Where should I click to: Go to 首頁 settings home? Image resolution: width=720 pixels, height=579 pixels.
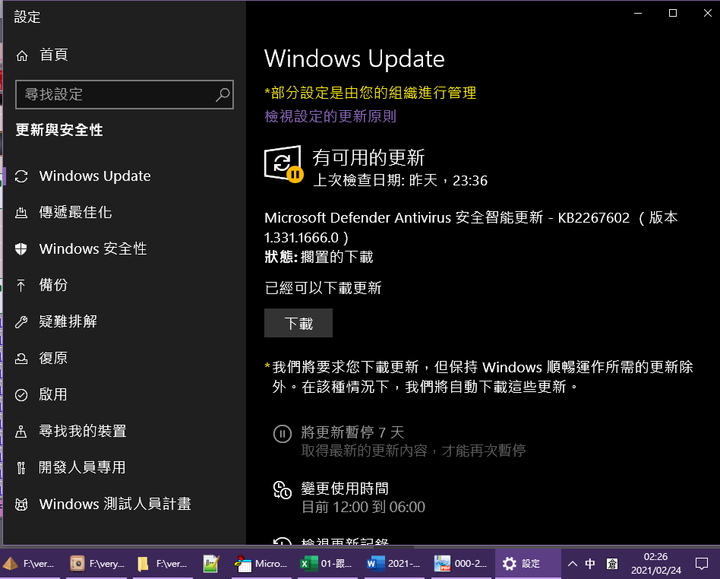[53, 55]
